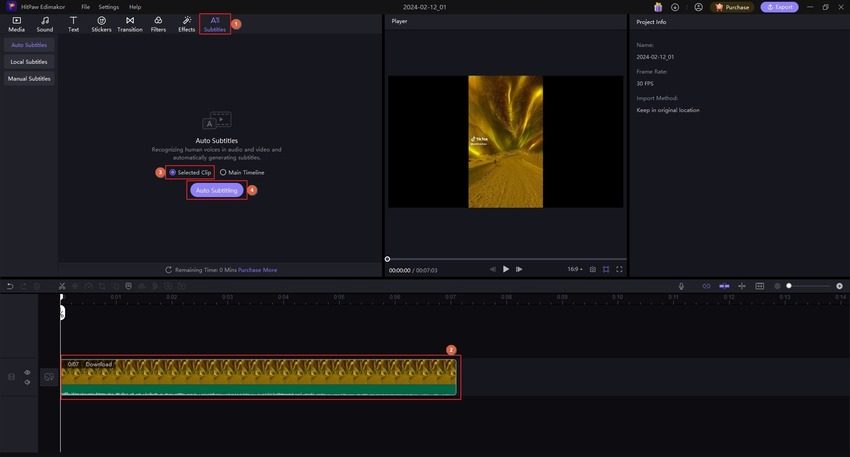Open the File menu
The width and height of the screenshot is (850, 457).
85,7
